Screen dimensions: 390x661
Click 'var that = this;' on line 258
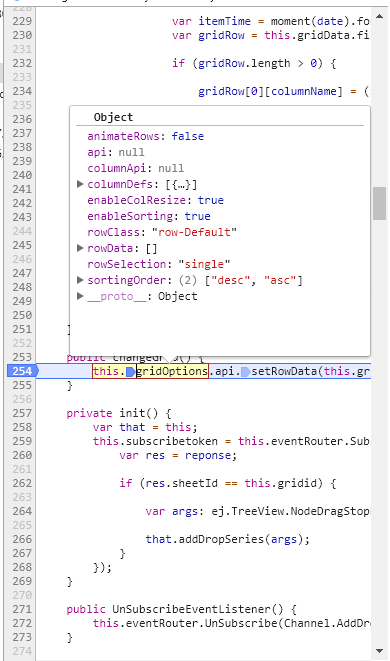coord(145,427)
